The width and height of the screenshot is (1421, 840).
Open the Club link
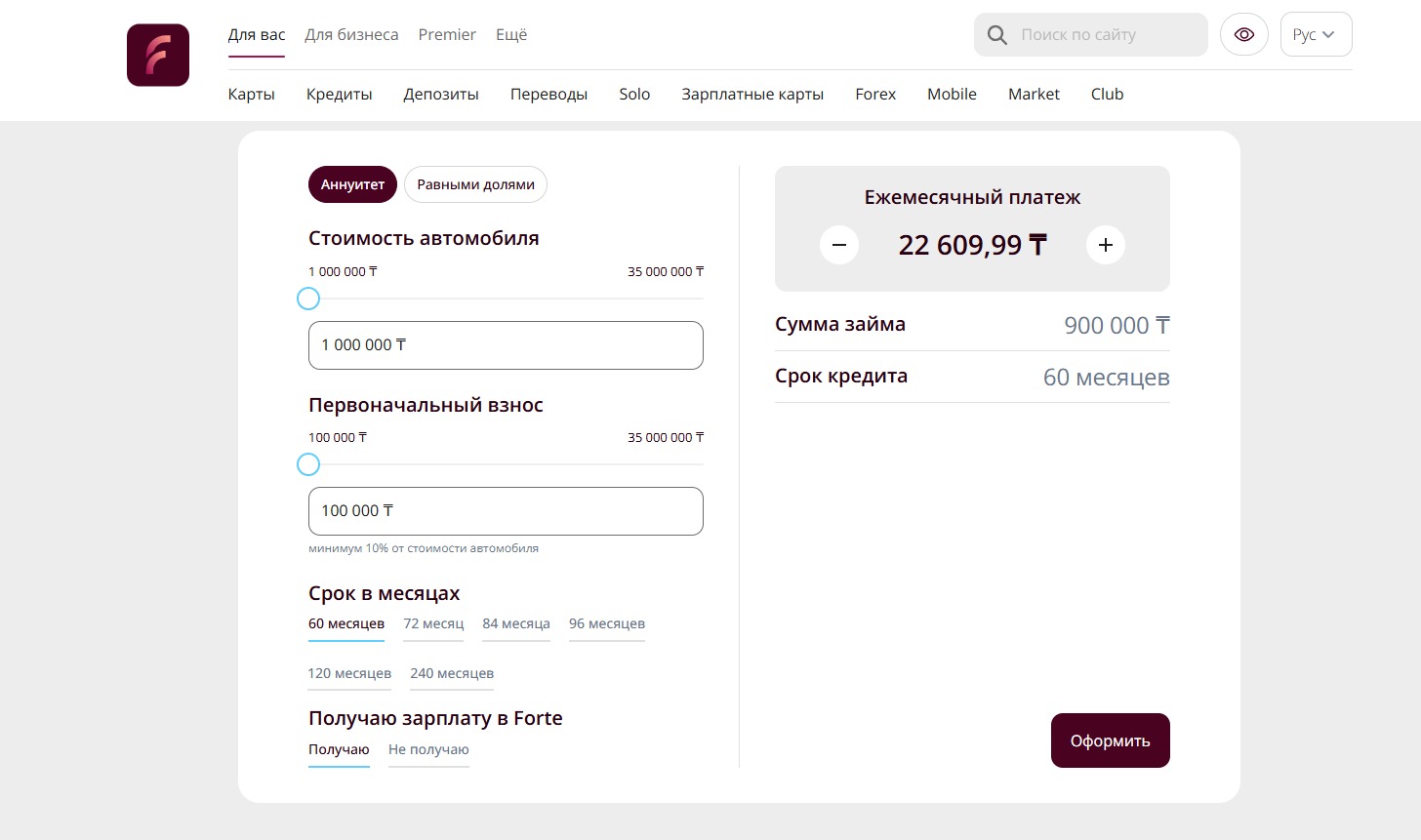1107,95
